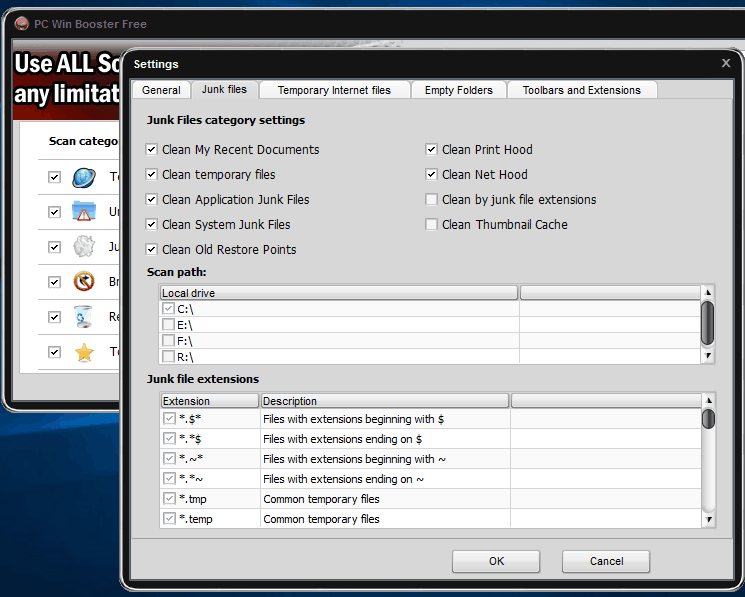The width and height of the screenshot is (745, 597).
Task: Toggle the *.tmp extension checkbox
Action: 169,498
